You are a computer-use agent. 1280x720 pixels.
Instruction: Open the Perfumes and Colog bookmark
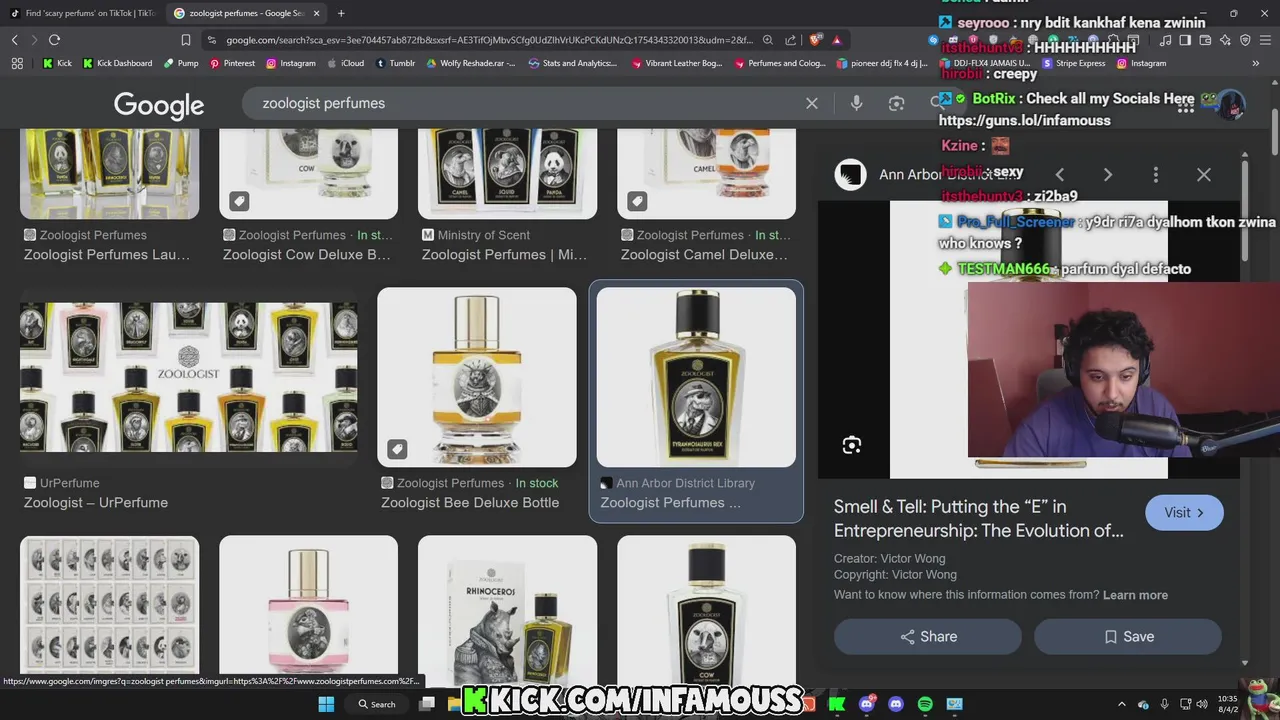[780, 63]
